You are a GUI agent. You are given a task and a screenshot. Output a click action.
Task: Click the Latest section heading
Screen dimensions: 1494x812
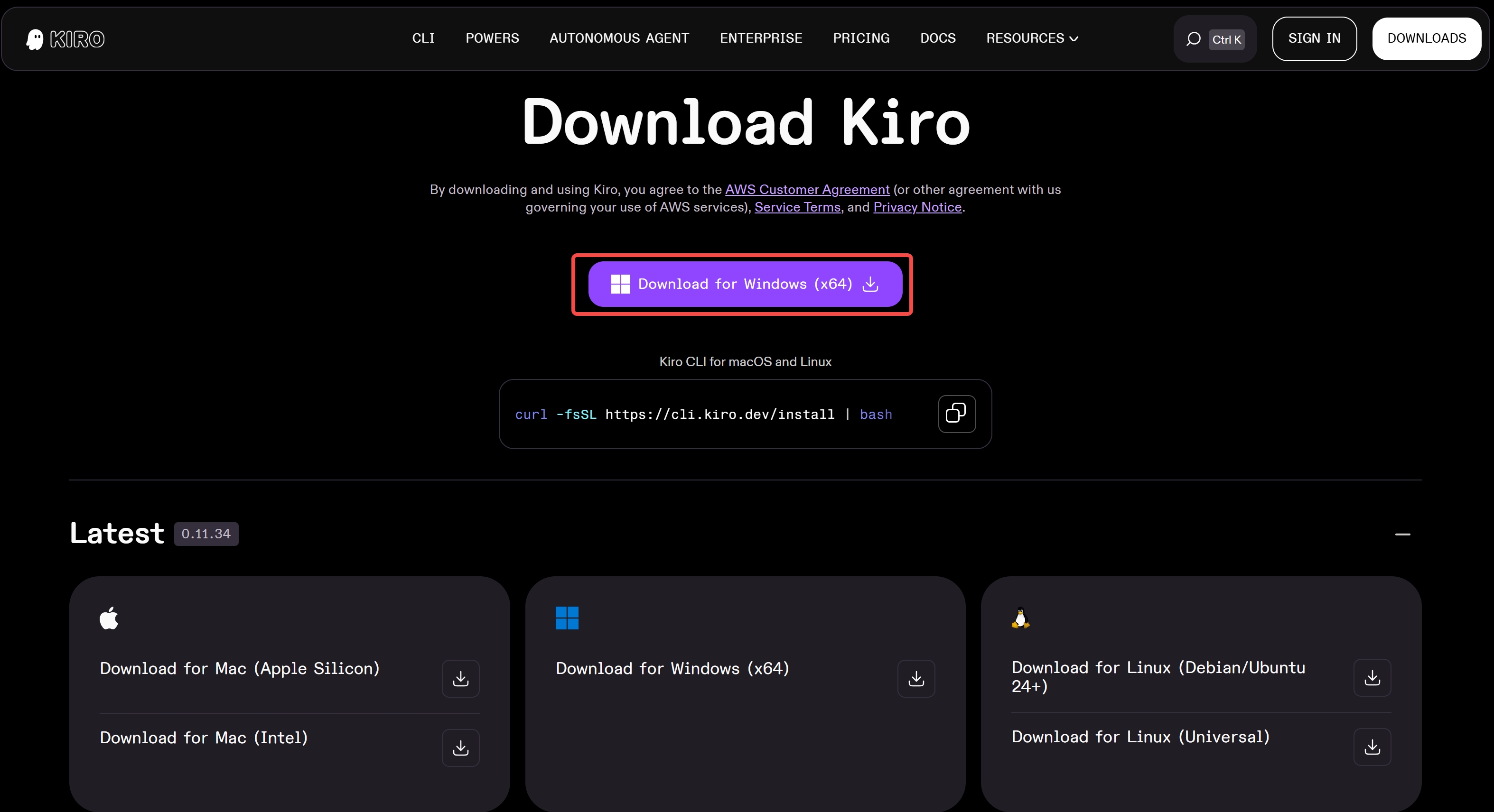click(117, 533)
